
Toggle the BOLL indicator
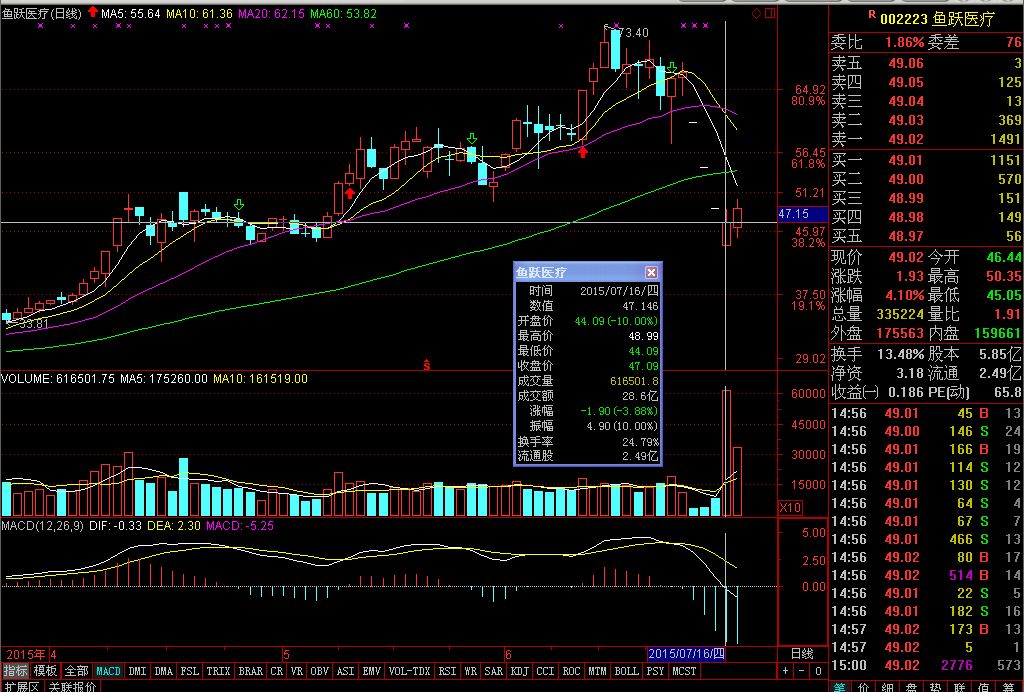pyautogui.click(x=626, y=671)
